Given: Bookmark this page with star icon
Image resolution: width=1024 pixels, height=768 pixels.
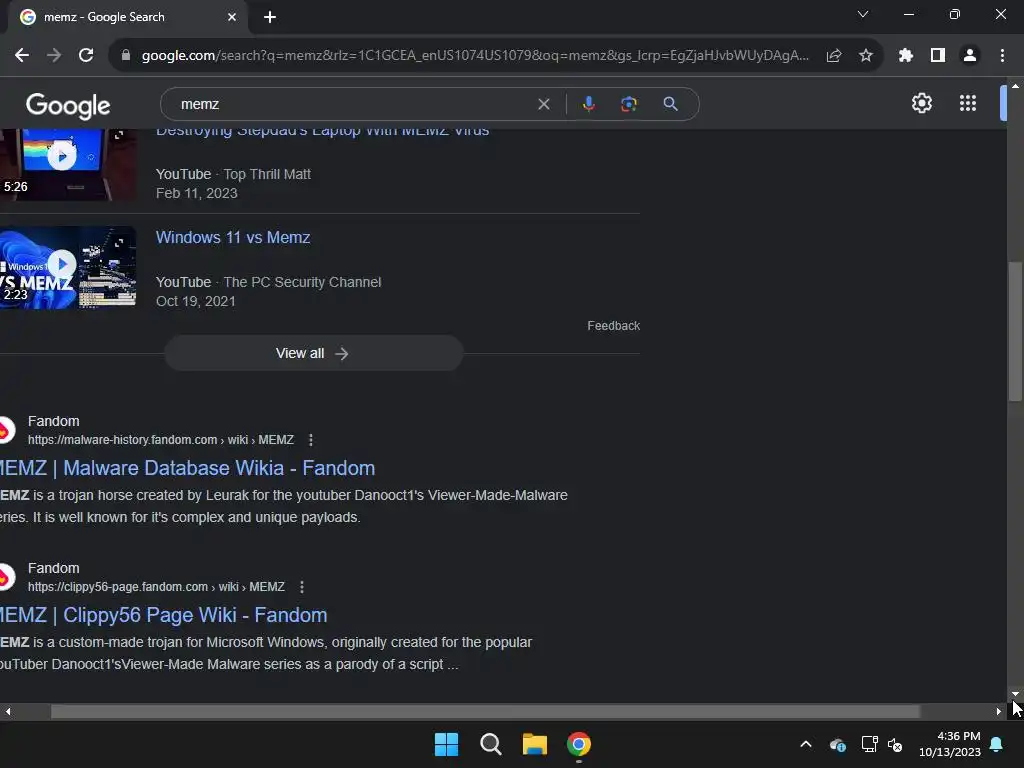Looking at the screenshot, I should coord(866,56).
